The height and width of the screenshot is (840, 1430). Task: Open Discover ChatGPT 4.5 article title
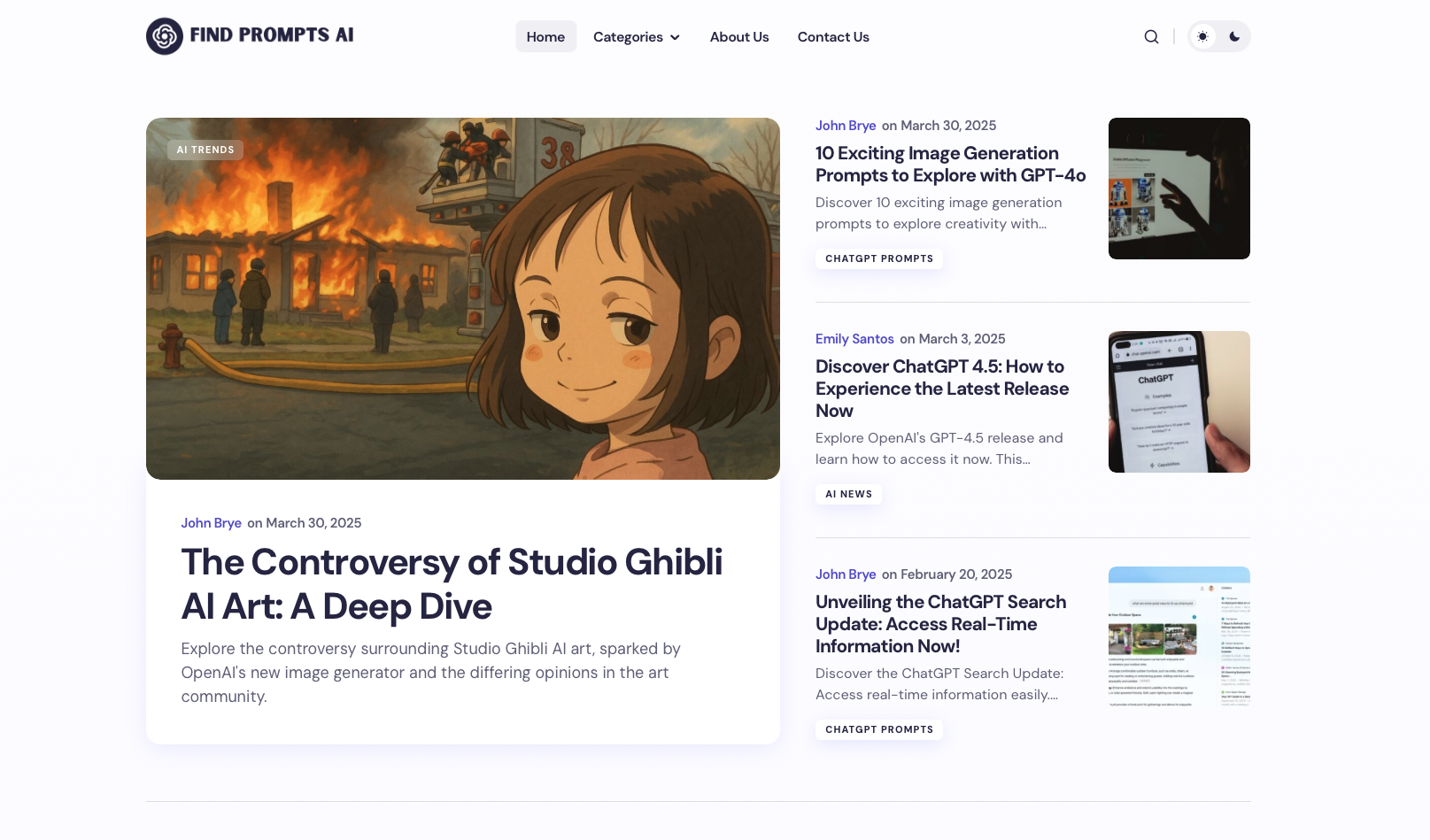pos(941,389)
